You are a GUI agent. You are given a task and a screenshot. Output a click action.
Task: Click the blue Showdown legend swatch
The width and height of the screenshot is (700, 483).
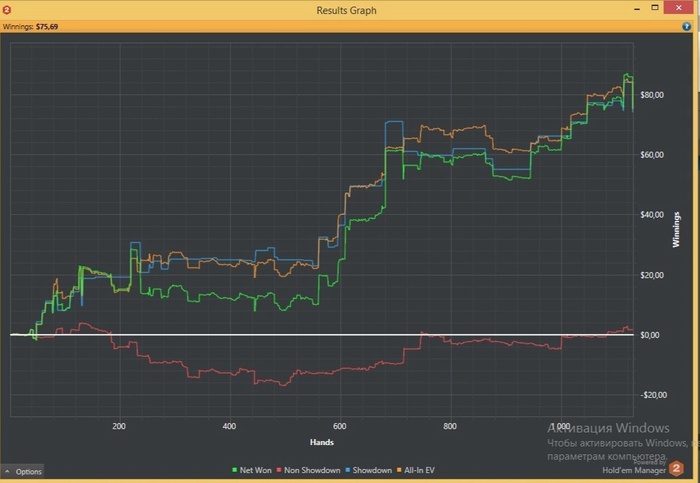pyautogui.click(x=348, y=470)
